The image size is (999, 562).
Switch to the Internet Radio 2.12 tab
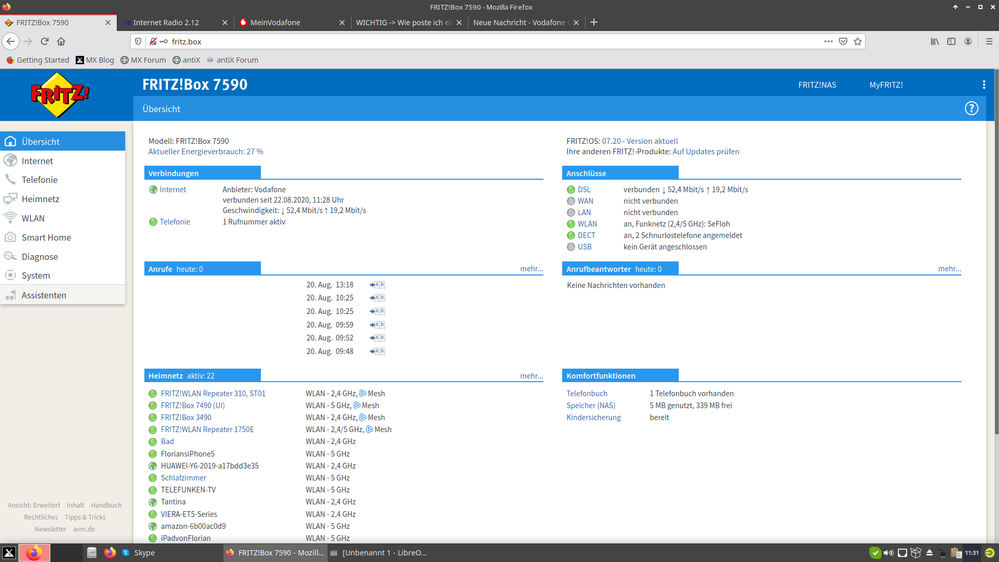(176, 22)
